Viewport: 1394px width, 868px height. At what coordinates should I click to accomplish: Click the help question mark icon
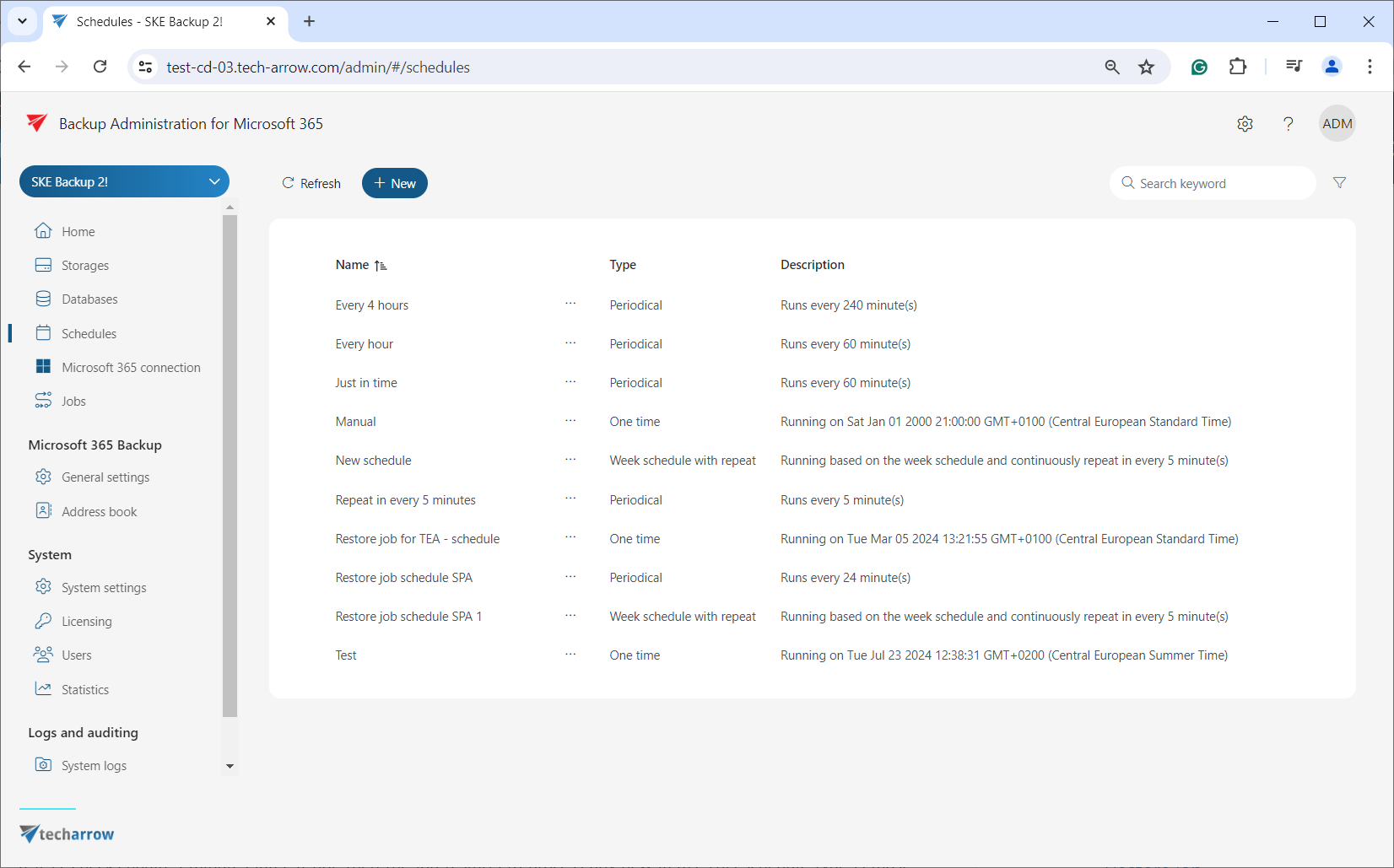1288,124
